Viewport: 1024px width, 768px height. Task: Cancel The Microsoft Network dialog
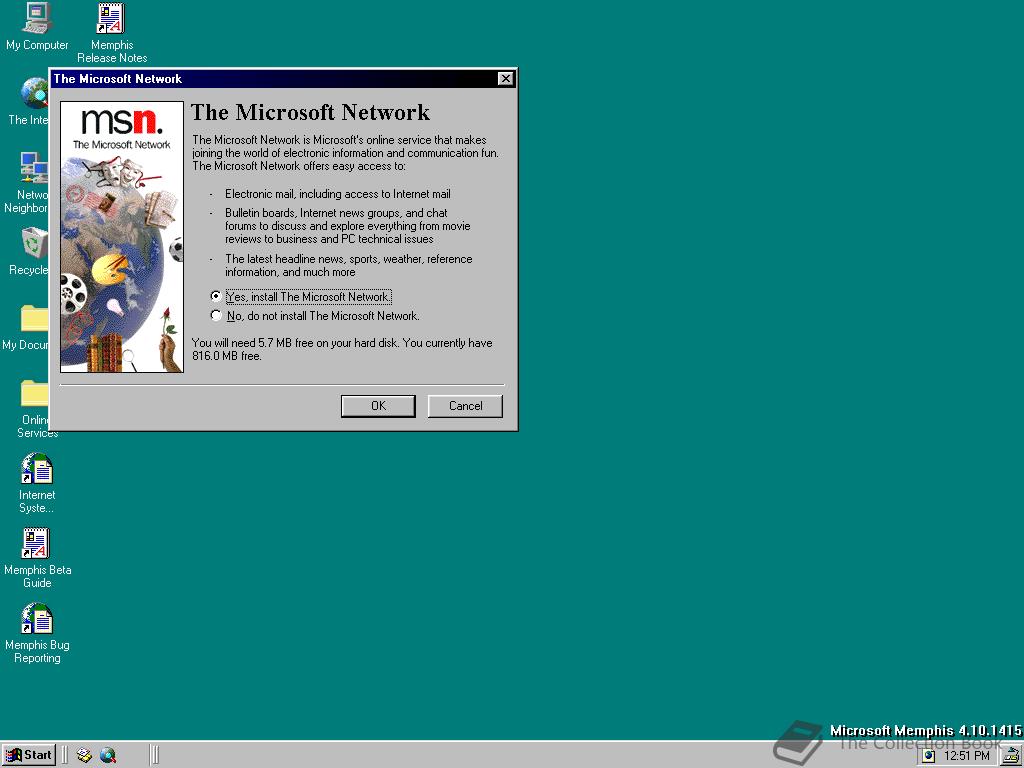click(x=465, y=406)
